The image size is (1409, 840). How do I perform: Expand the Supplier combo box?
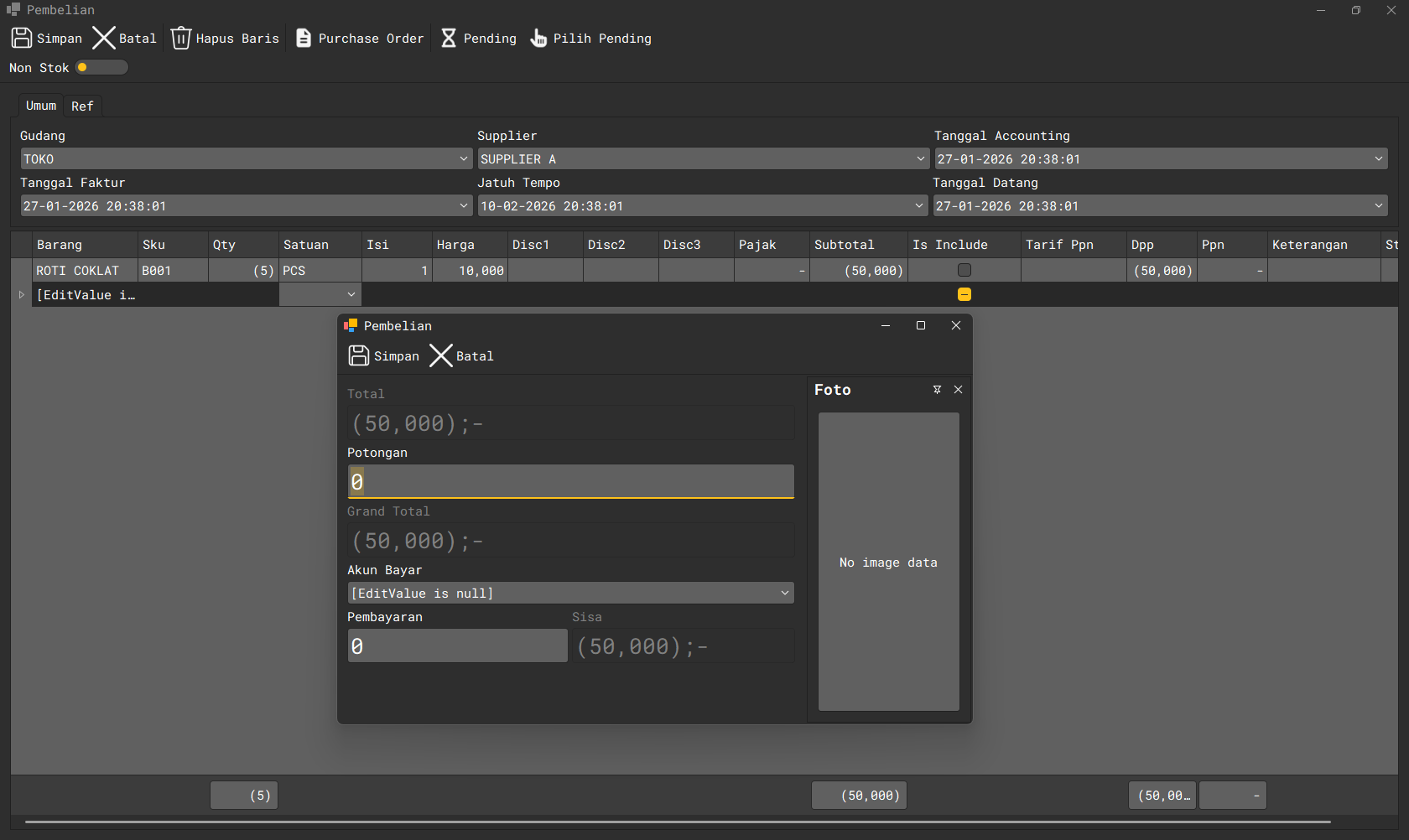920,159
